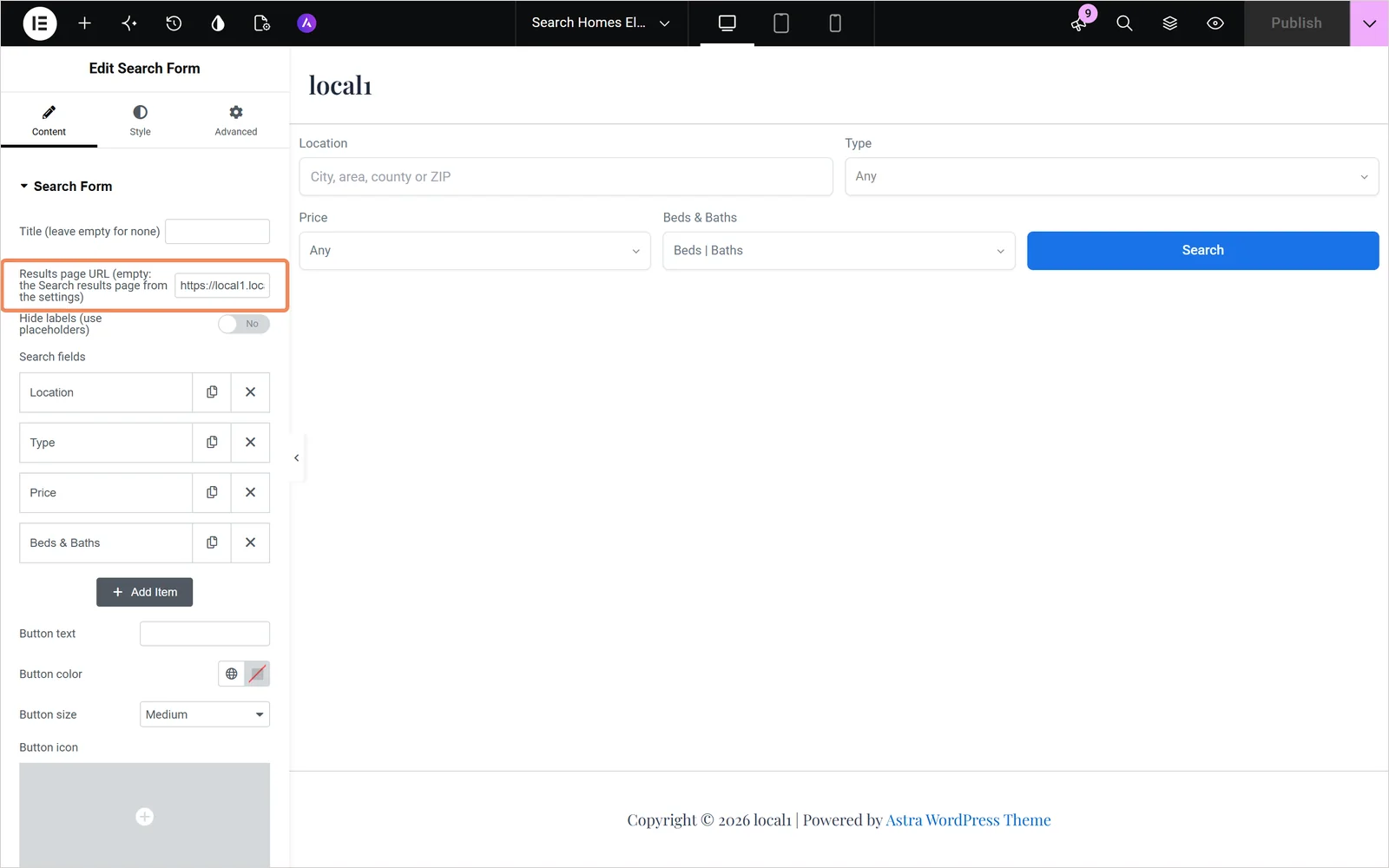Expand the Publish options arrow
The image size is (1389, 868).
point(1369,23)
